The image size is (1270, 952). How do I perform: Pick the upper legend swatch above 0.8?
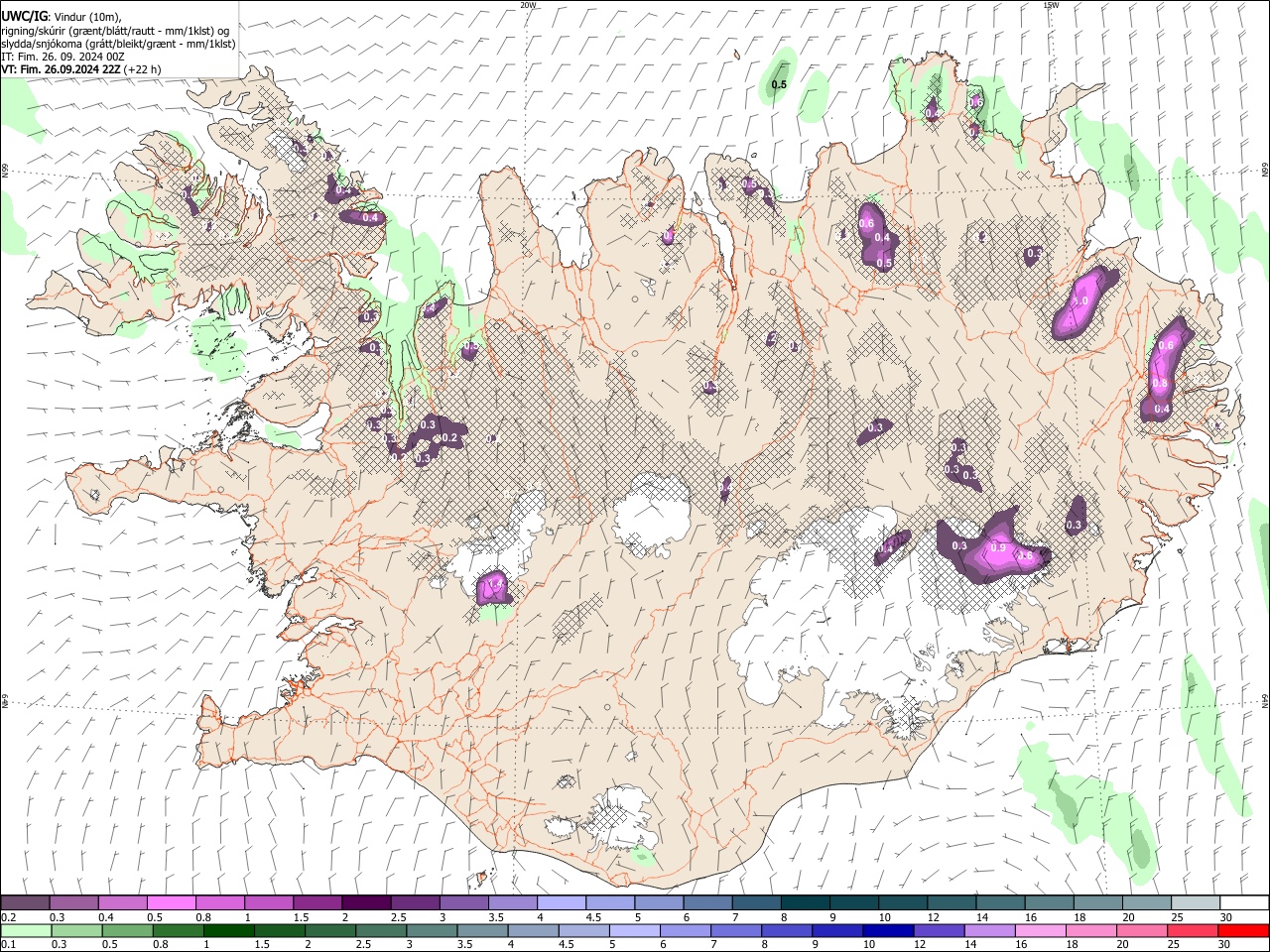tap(220, 903)
